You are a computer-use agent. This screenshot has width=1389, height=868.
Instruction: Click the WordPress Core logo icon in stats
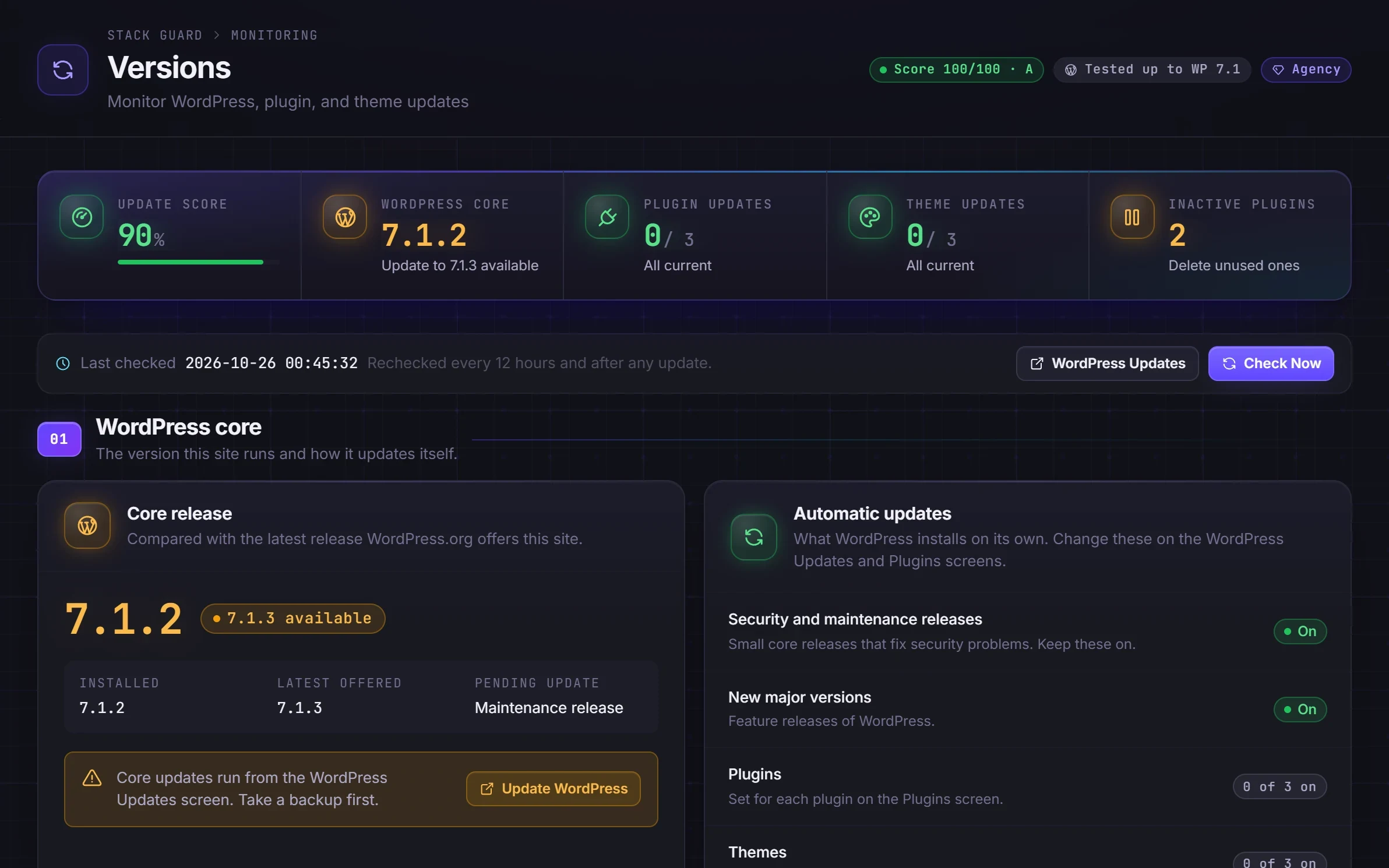tap(345, 217)
